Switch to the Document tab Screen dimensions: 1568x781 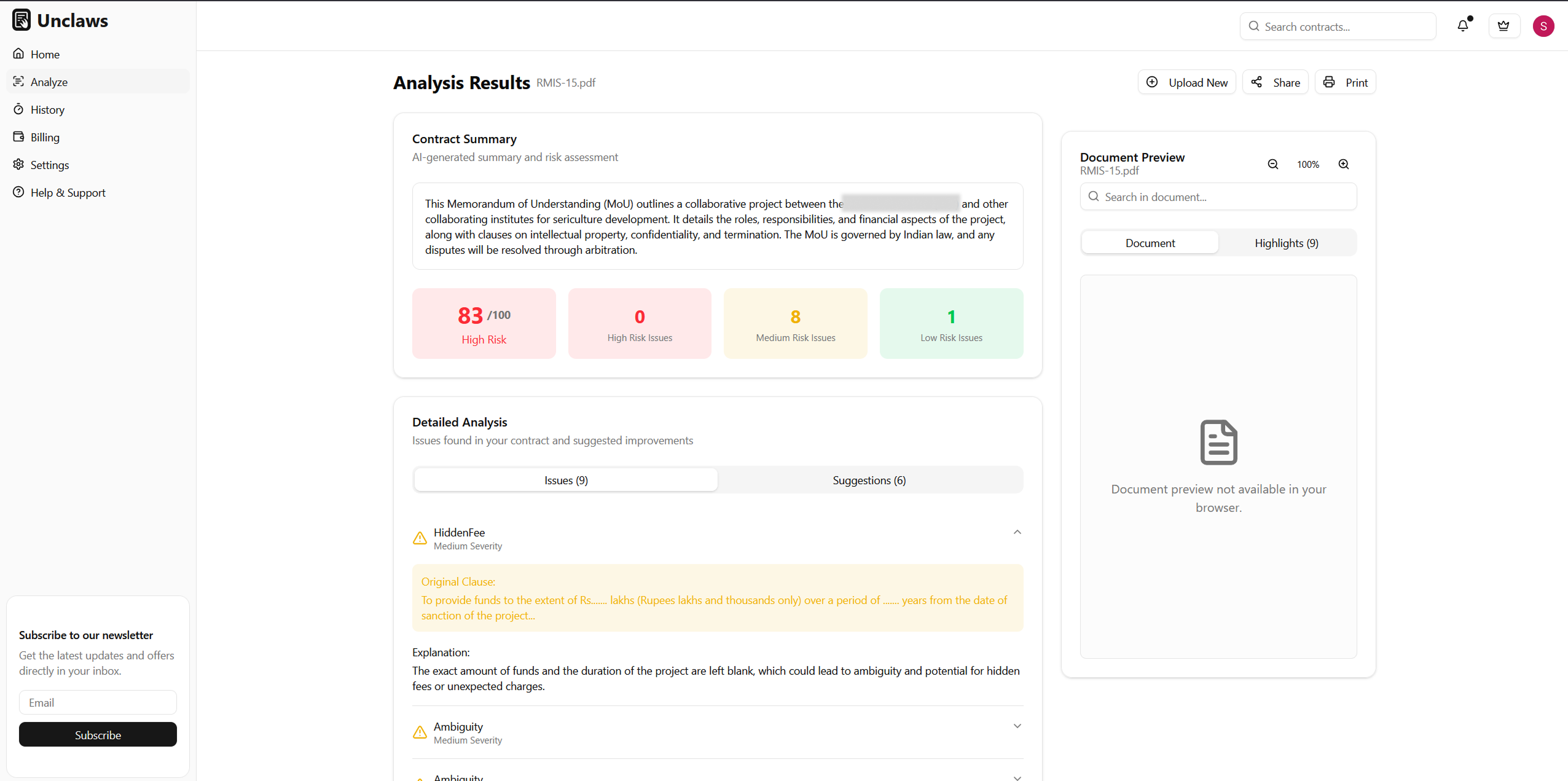1150,243
